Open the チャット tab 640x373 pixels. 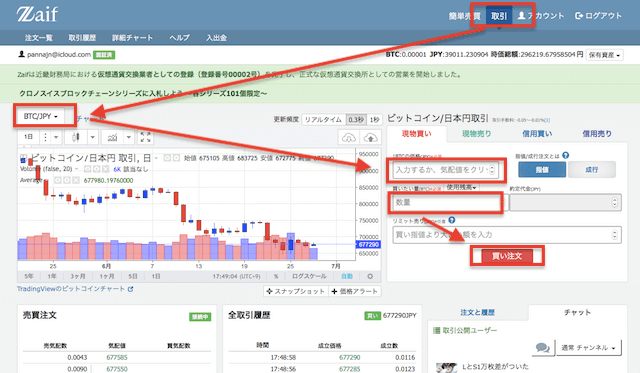tap(578, 312)
